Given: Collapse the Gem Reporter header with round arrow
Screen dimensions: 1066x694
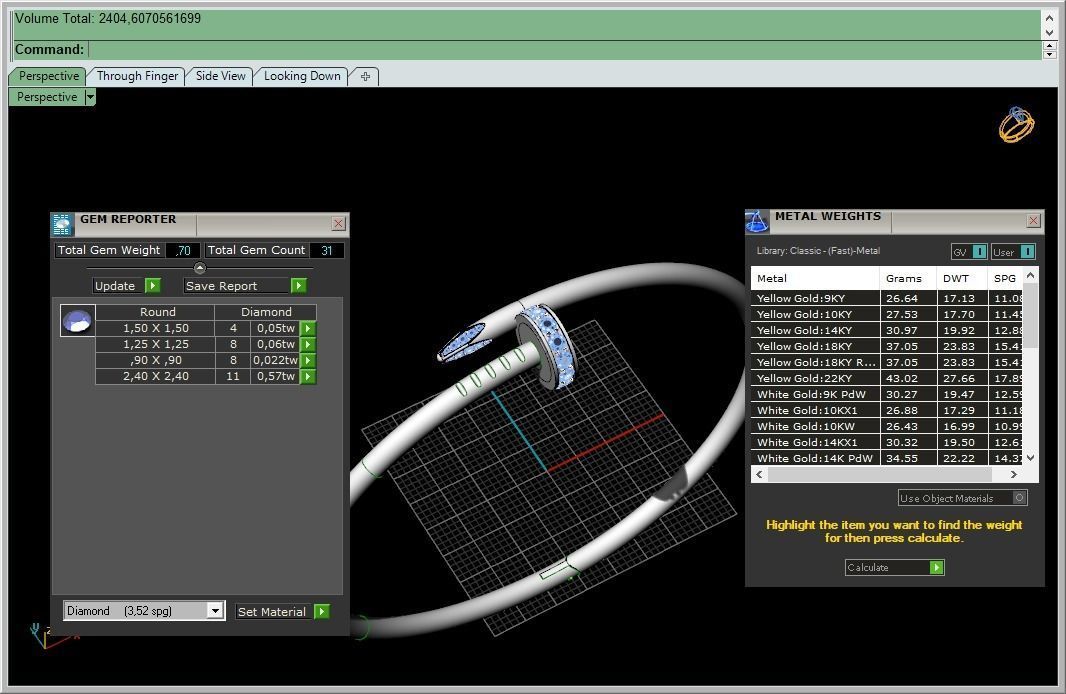Looking at the screenshot, I should (x=200, y=268).
